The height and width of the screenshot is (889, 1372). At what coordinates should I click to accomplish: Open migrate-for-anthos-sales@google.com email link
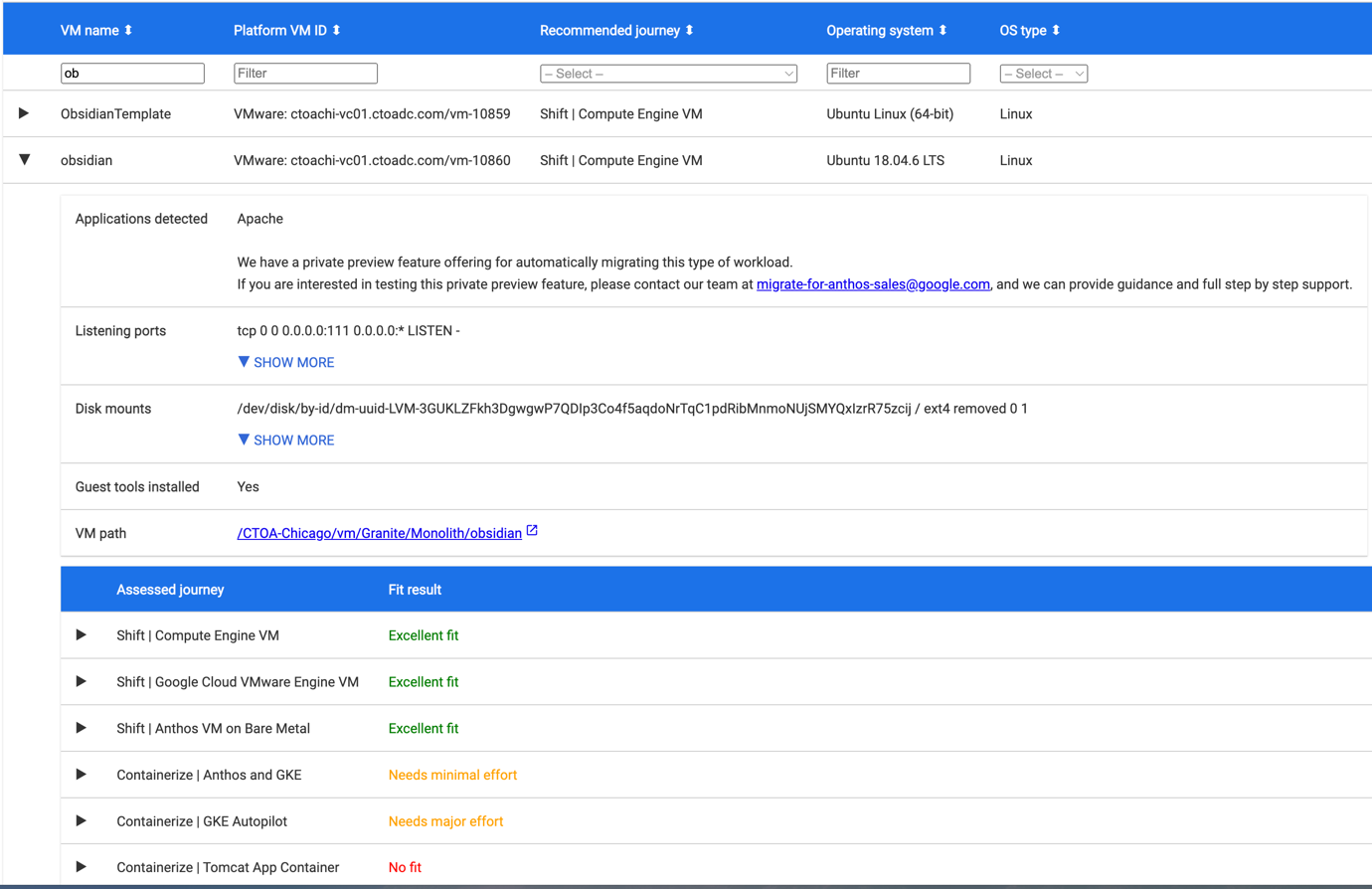point(873,284)
